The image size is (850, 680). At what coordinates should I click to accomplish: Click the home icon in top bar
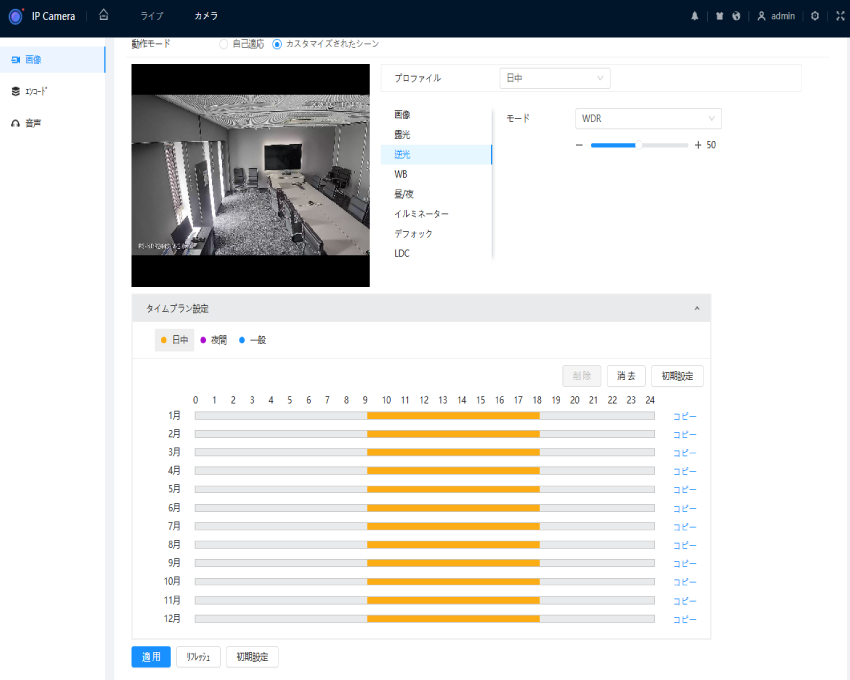click(103, 15)
